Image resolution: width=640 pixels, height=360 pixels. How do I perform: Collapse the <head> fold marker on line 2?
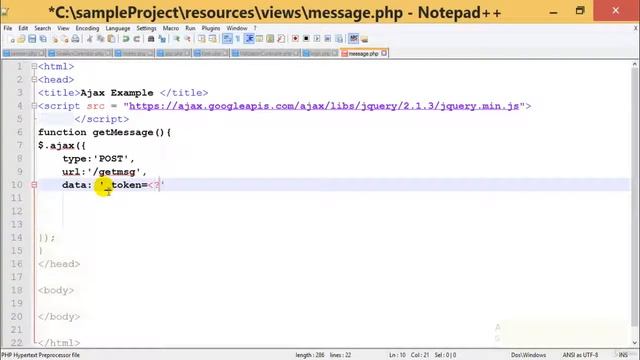point(34,79)
